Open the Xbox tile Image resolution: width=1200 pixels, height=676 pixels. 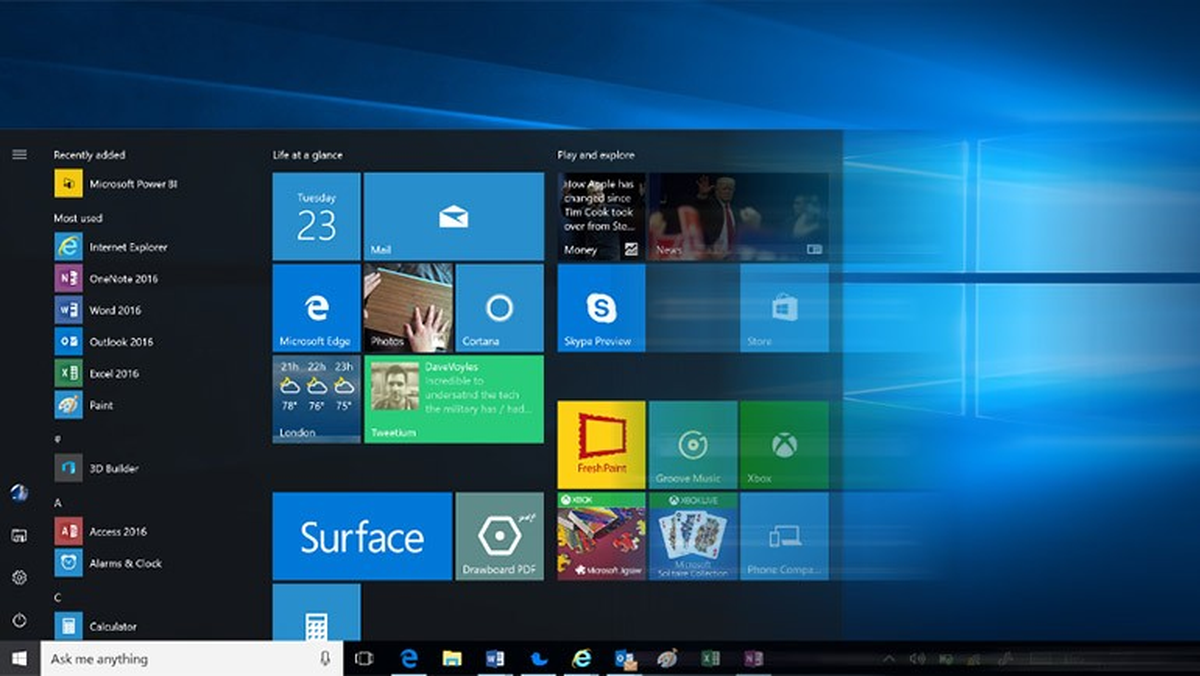(784, 445)
